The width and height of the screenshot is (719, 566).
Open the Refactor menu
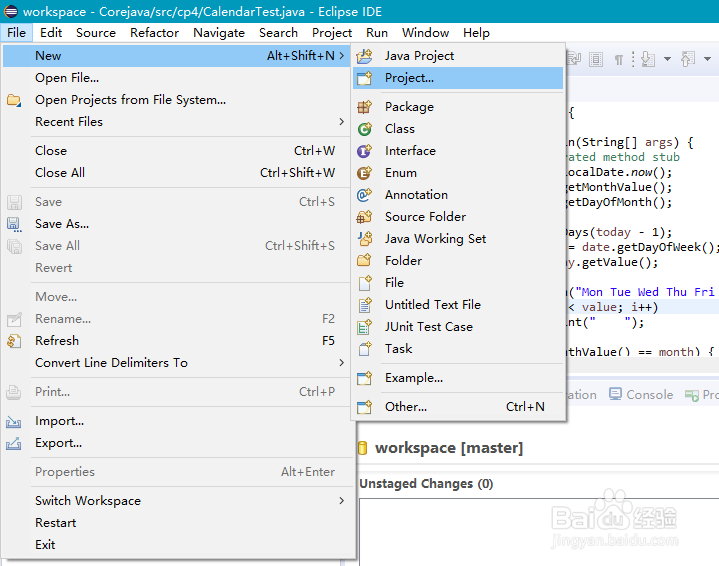click(x=155, y=33)
